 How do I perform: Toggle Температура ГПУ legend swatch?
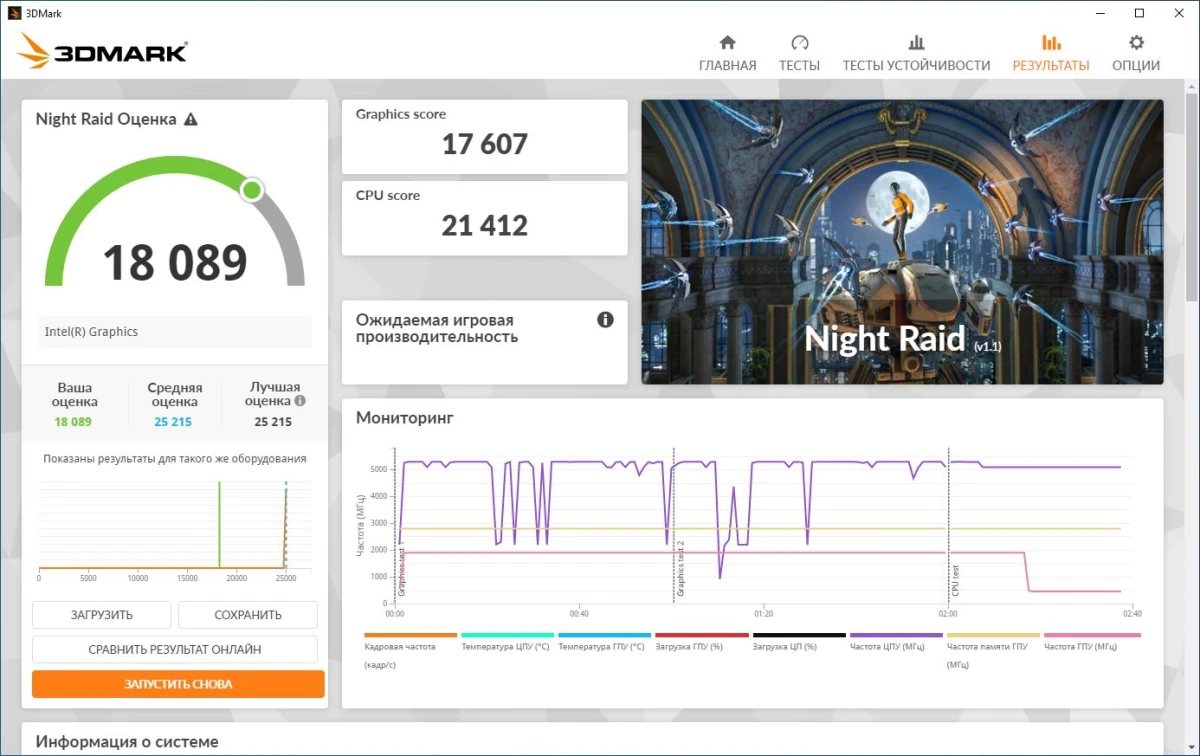tap(604, 635)
